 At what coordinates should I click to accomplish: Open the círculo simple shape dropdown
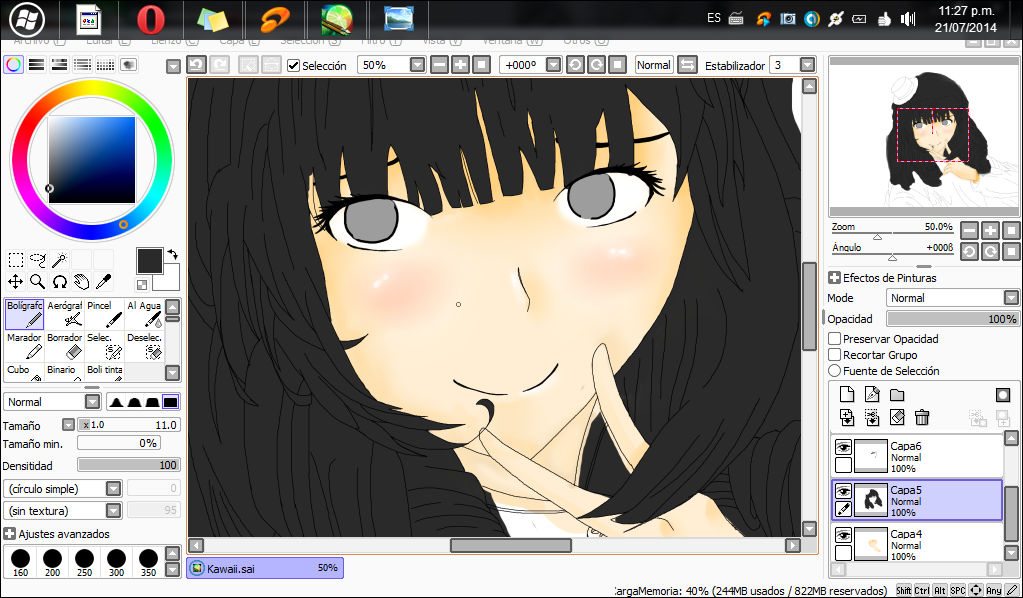114,488
